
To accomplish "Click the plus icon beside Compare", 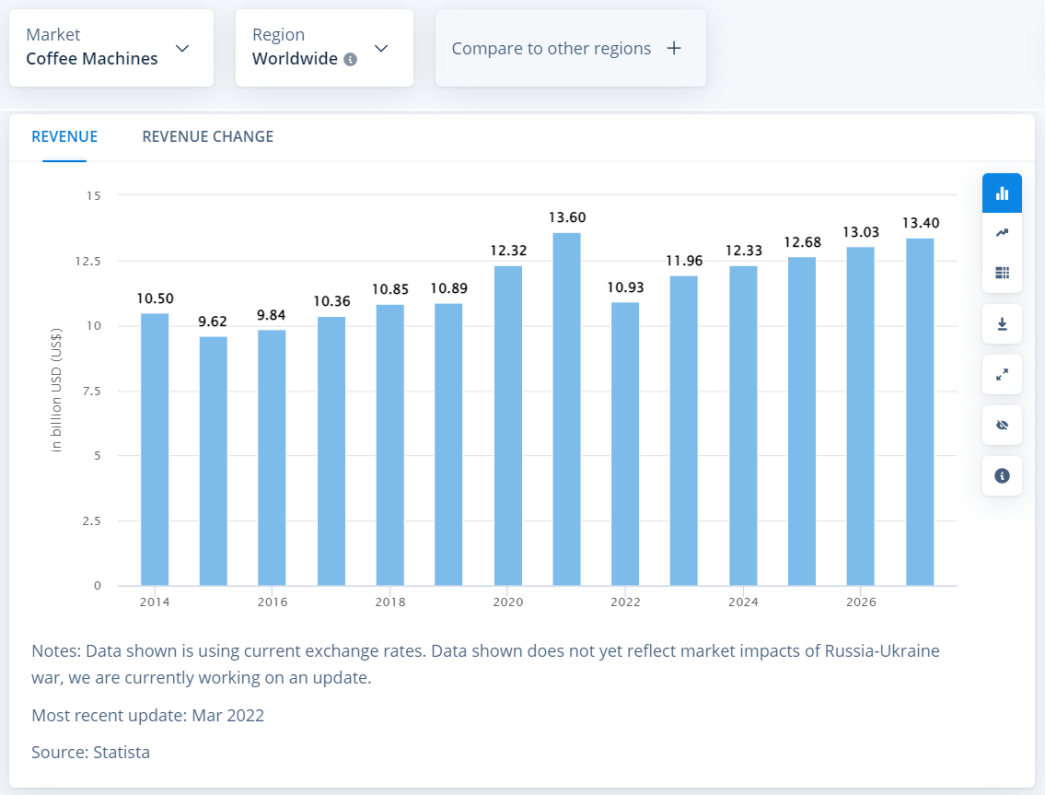I will coord(674,48).
